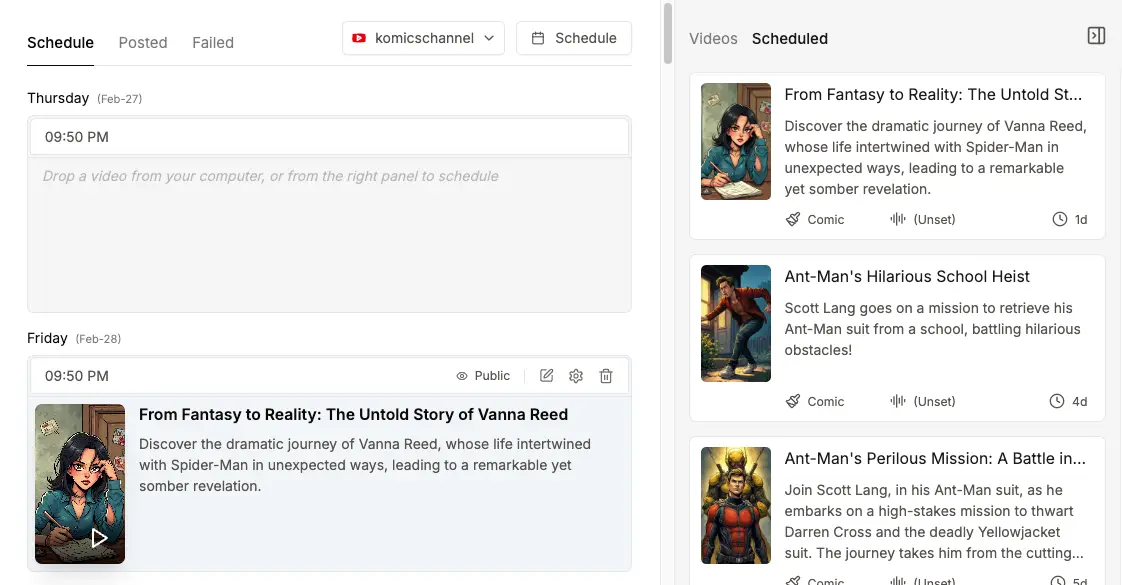
Task: Open From Fantasy to Reality title in Friday slot
Action: click(x=353, y=415)
